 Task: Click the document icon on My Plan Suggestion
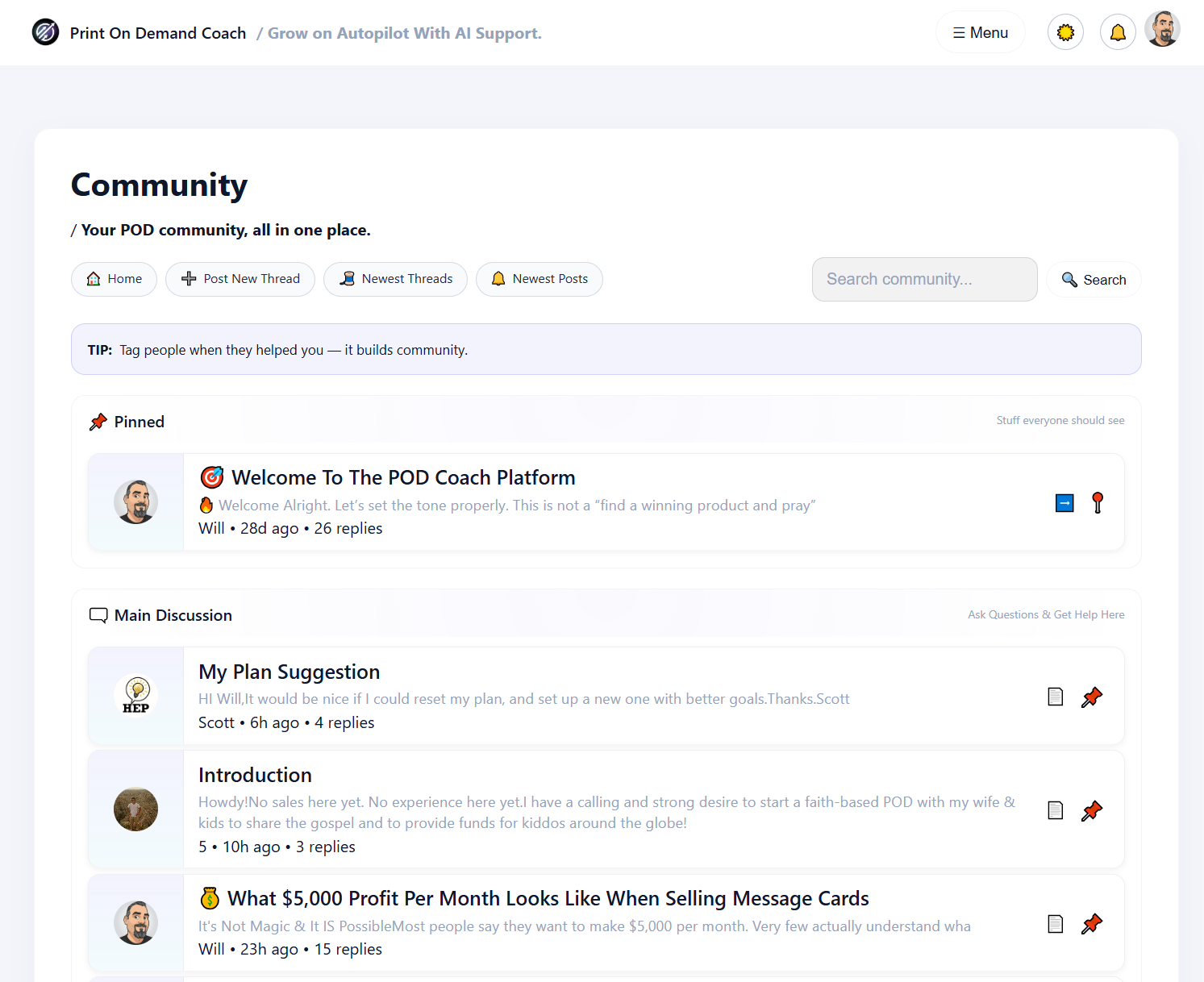point(1055,696)
